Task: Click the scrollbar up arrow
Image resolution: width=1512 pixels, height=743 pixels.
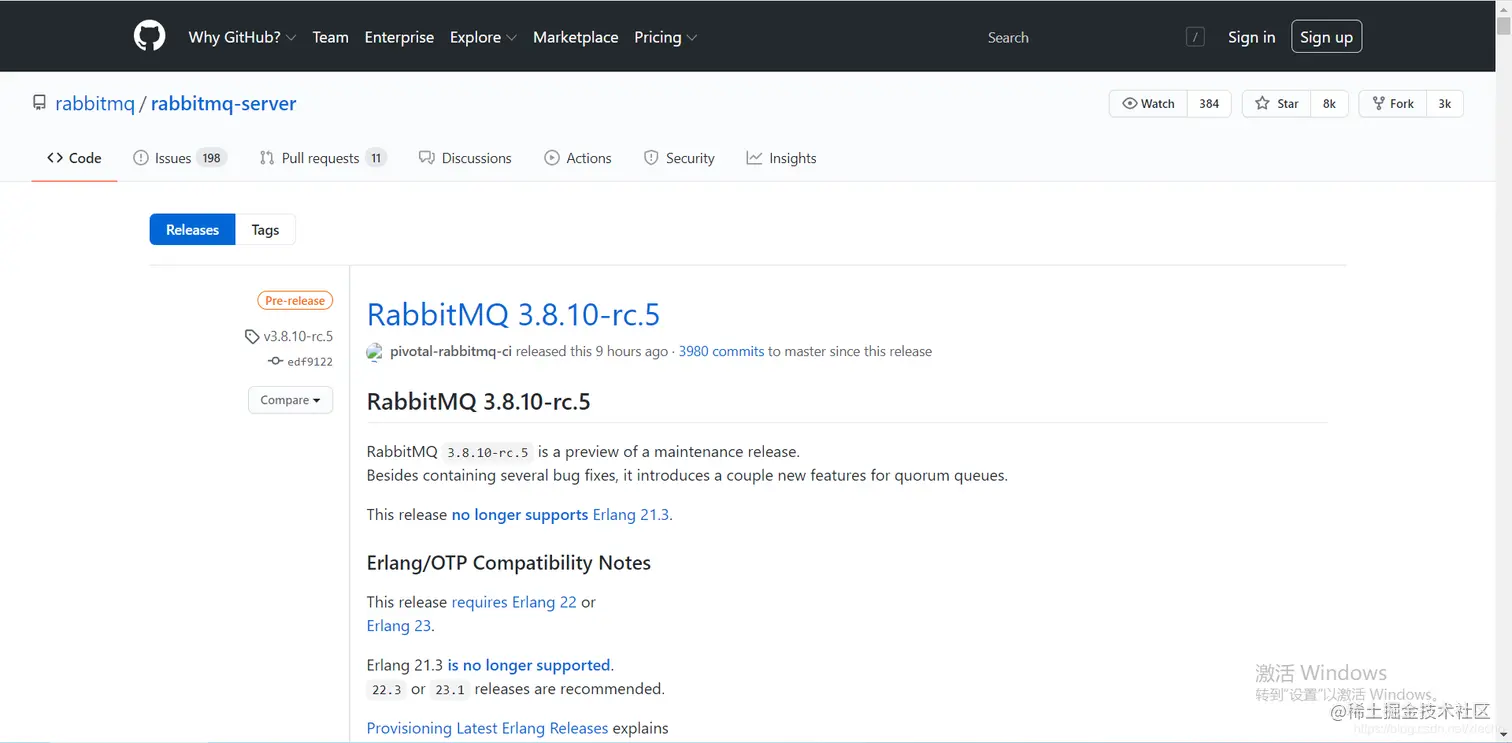Action: [x=1504, y=7]
